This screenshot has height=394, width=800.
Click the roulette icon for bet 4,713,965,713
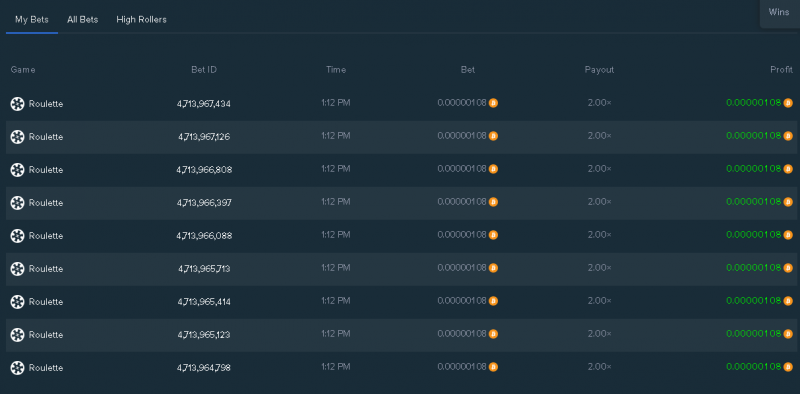17,269
